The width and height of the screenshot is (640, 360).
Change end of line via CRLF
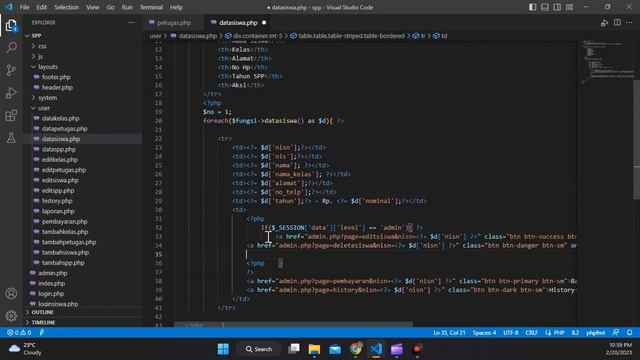click(x=531, y=333)
